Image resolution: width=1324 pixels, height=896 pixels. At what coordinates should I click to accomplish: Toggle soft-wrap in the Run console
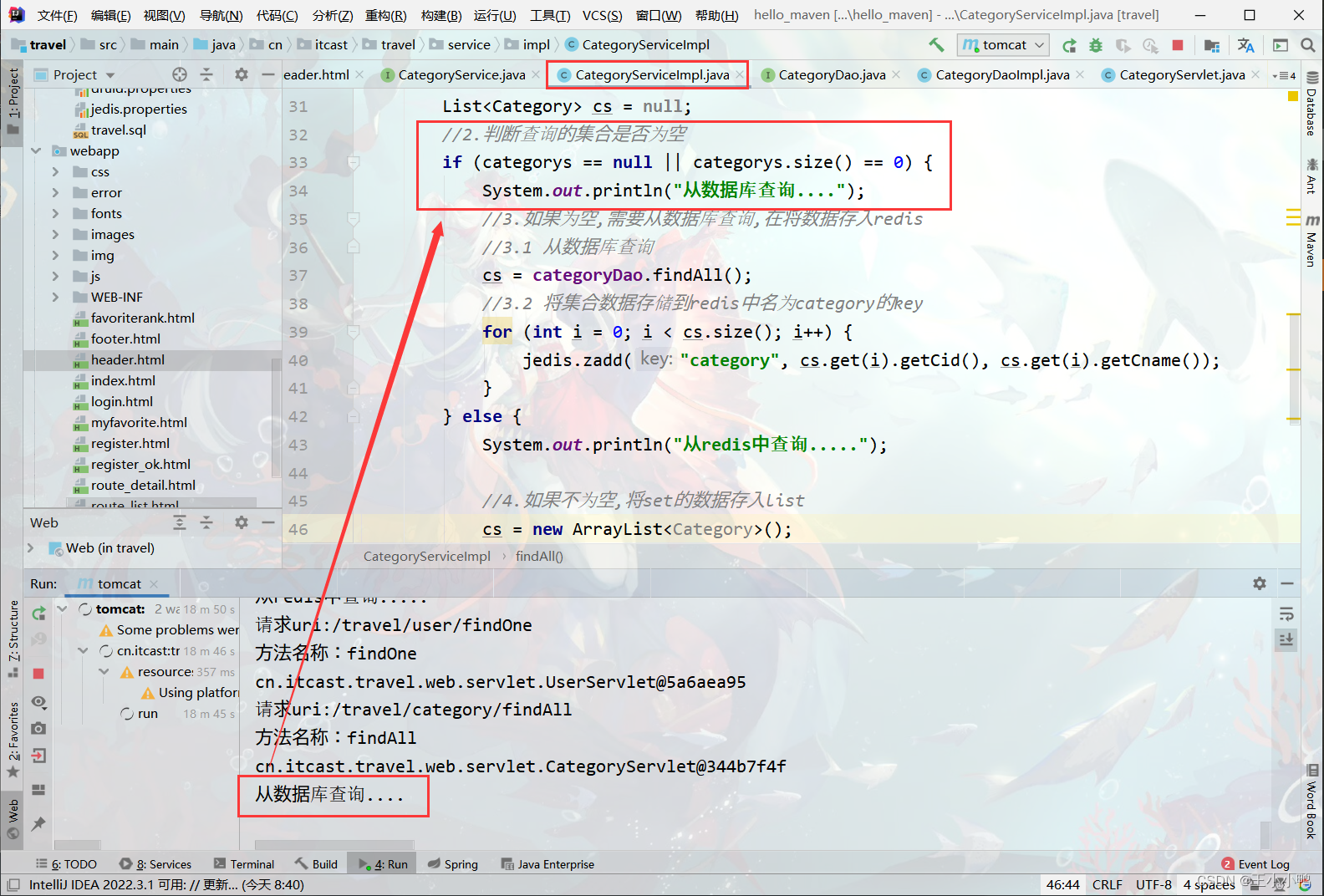coord(1286,614)
